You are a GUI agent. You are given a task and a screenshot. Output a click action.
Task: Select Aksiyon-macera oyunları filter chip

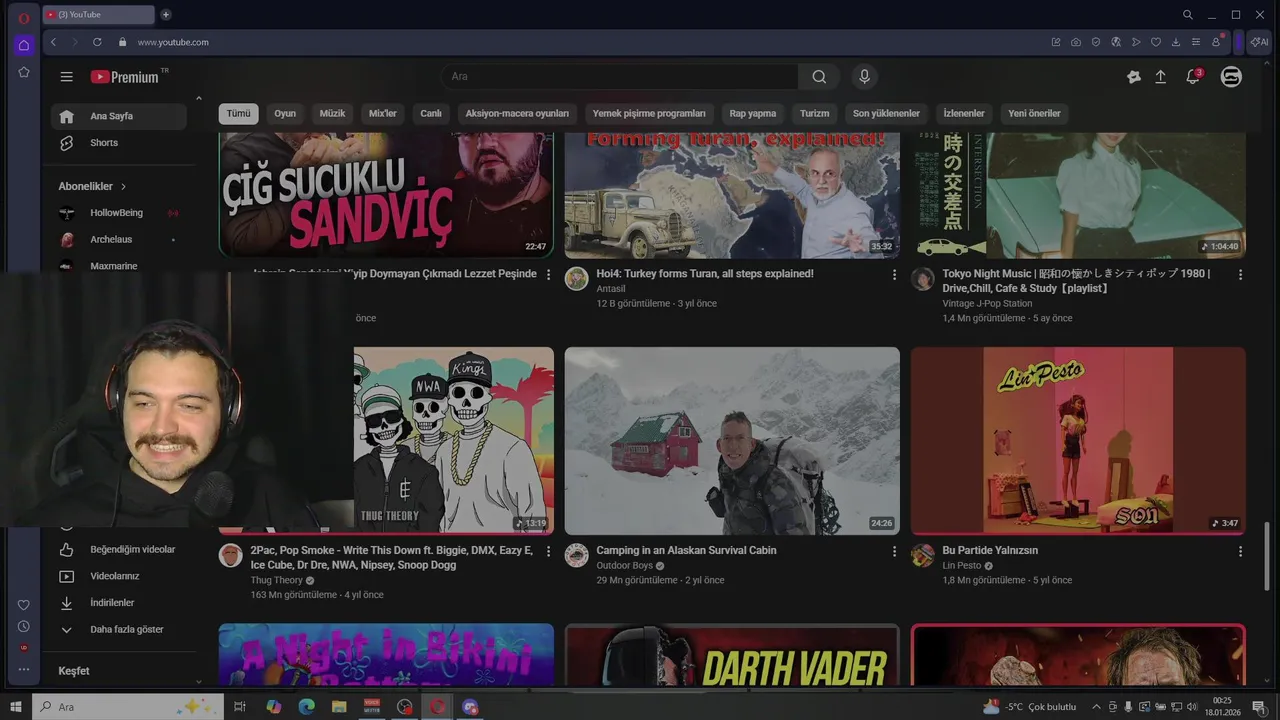click(517, 114)
